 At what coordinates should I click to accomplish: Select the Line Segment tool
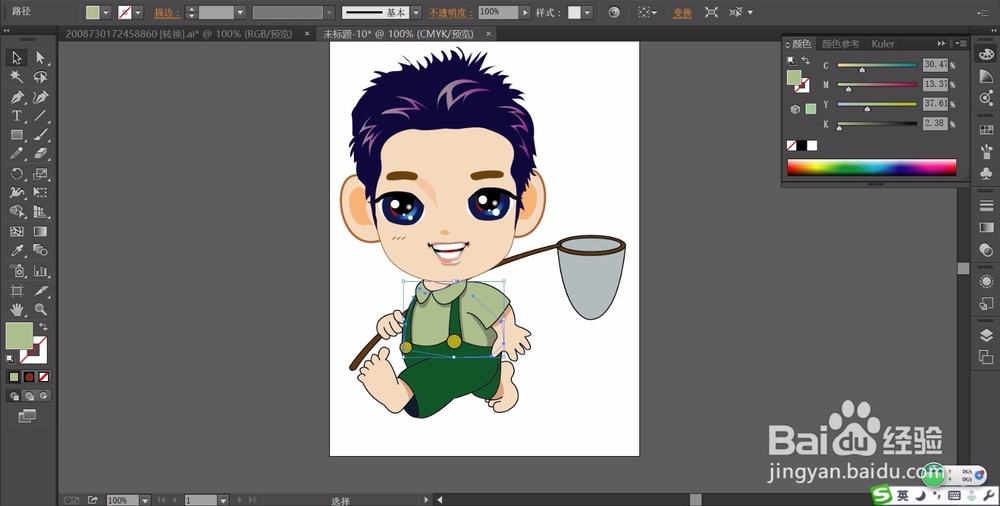click(x=41, y=116)
